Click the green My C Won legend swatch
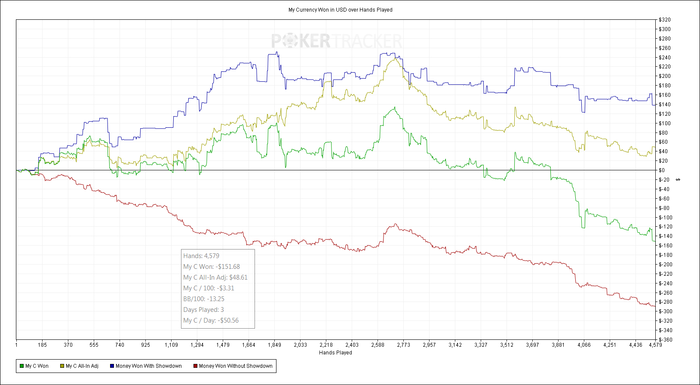This screenshot has height=385, width=700. pyautogui.click(x=21, y=366)
